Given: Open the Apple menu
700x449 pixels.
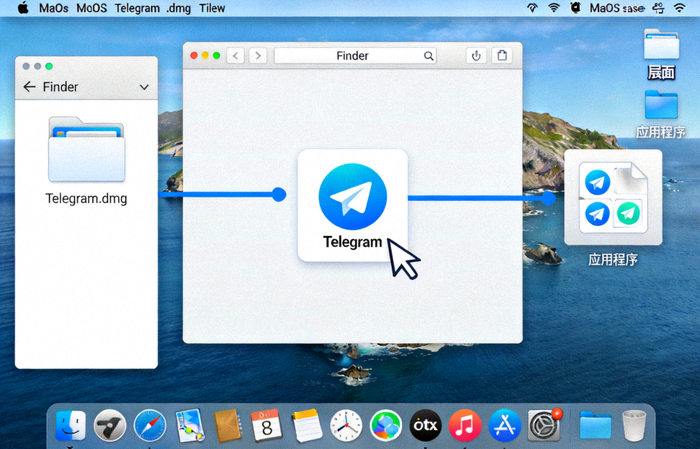Looking at the screenshot, I should tap(22, 8).
